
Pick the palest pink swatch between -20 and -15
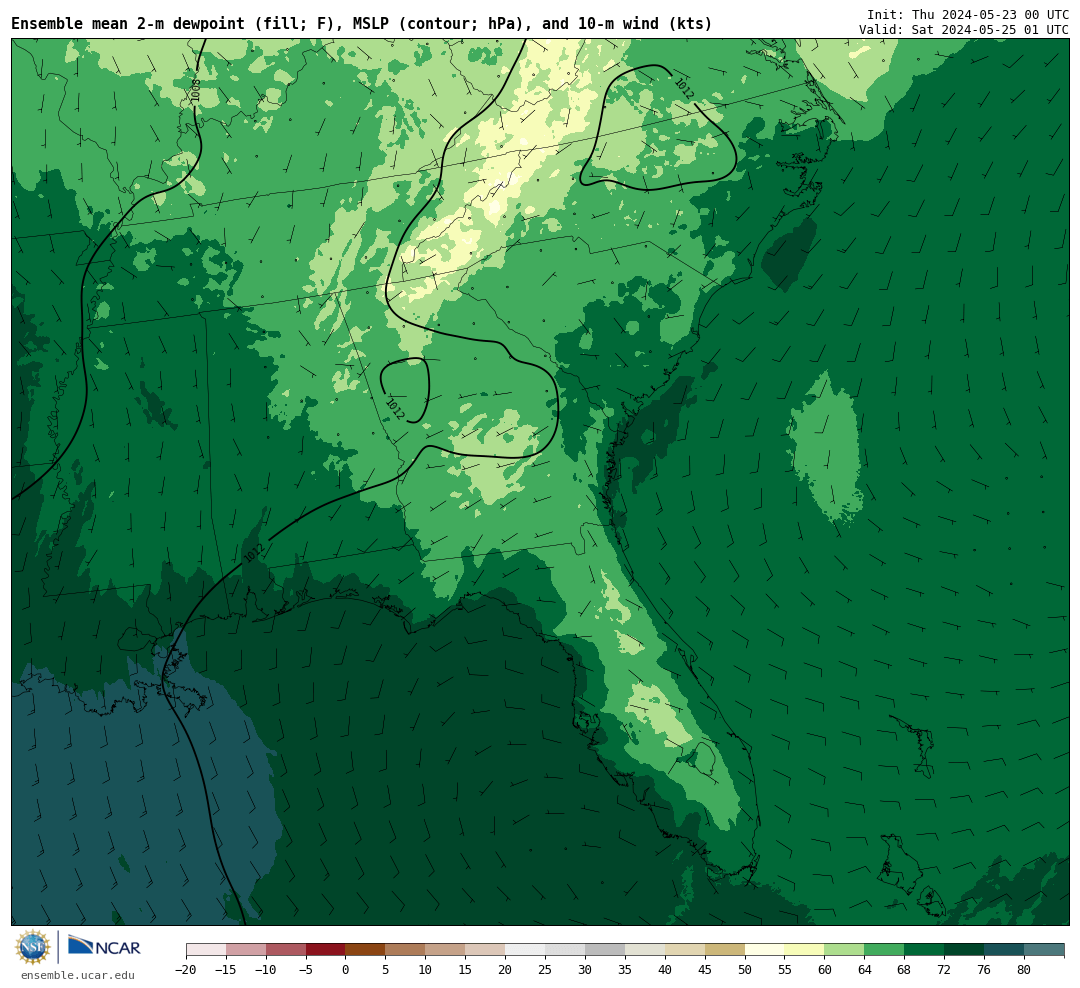[x=206, y=950]
